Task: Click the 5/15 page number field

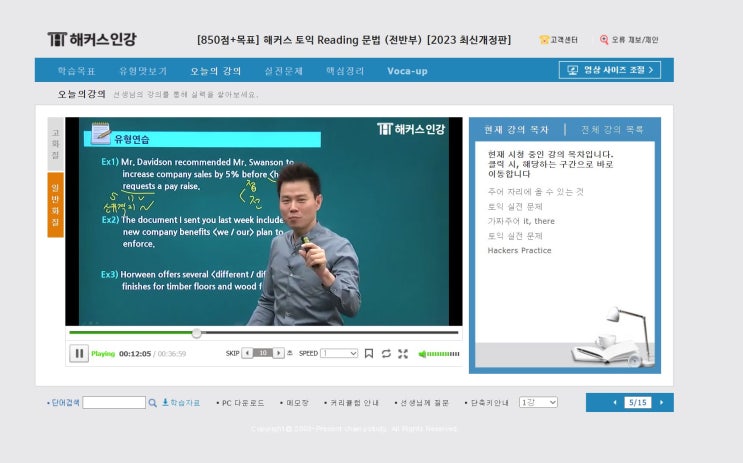Action: tap(638, 403)
